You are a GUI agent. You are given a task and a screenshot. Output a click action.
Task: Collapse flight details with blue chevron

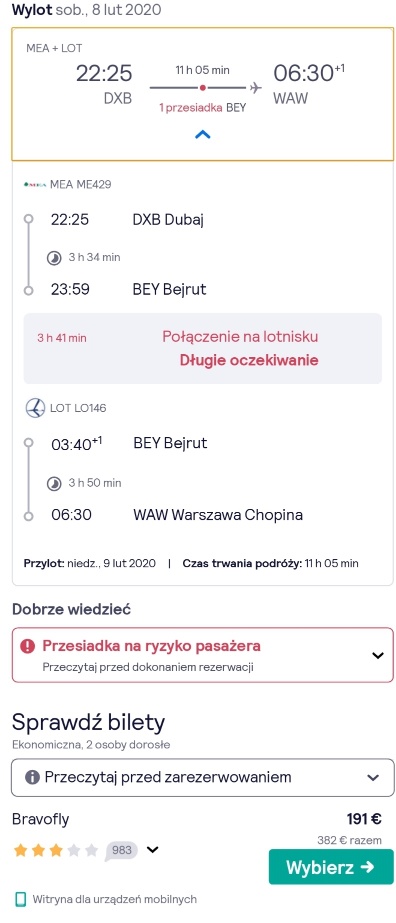coord(202,135)
